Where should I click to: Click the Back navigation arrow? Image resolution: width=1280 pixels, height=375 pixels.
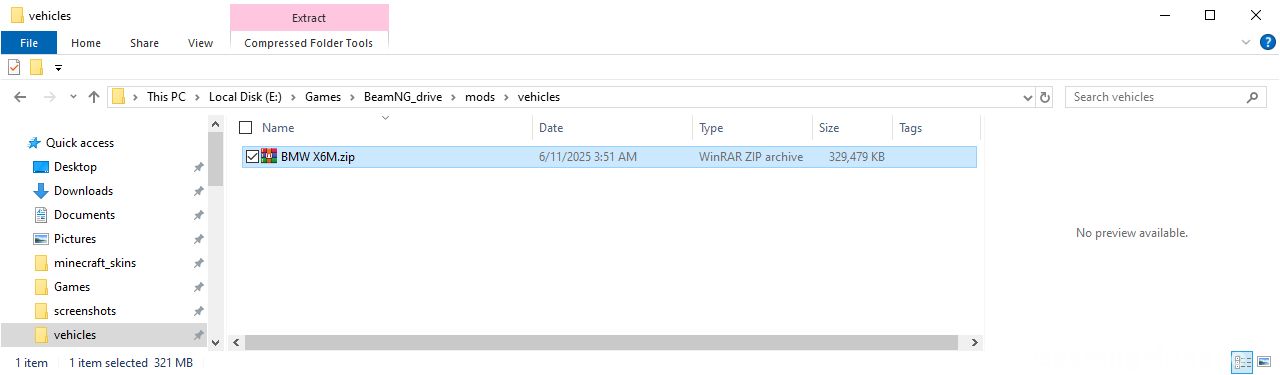20,97
